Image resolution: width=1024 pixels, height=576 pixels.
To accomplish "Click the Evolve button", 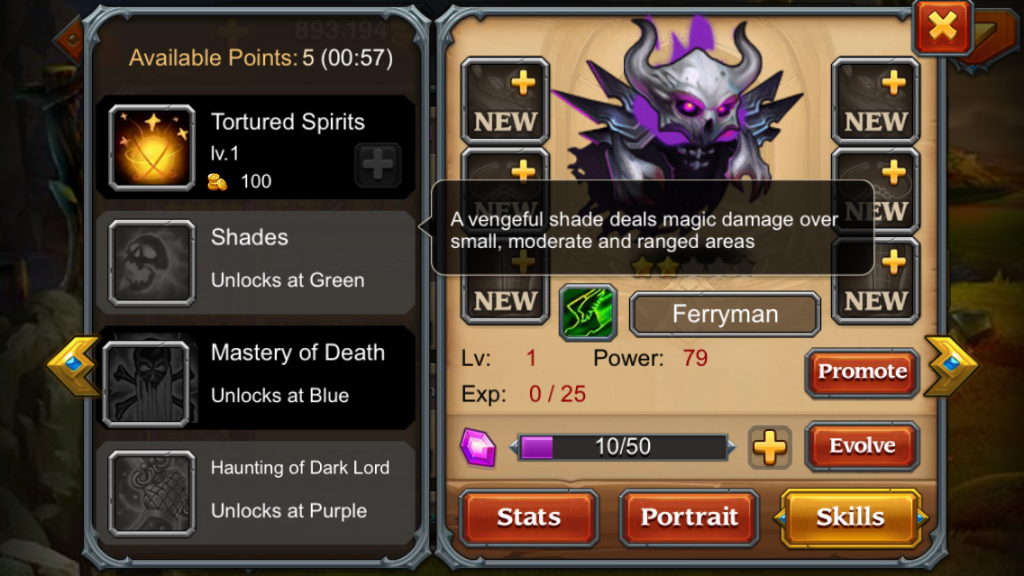I will point(862,447).
